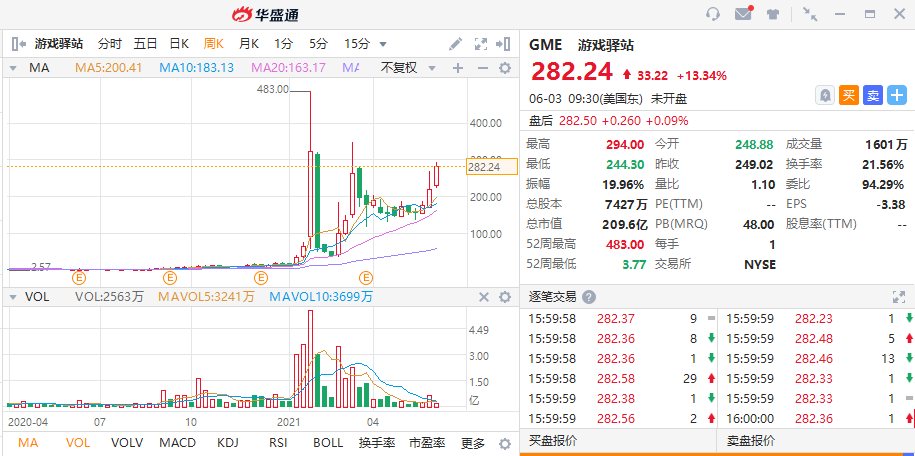Click the 华盛通 app logo
The width and height of the screenshot is (915, 456).
(266, 15)
